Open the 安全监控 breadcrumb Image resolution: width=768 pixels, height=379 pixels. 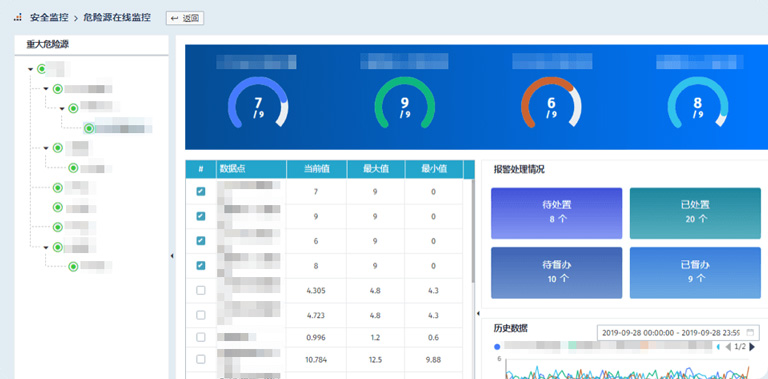point(49,18)
